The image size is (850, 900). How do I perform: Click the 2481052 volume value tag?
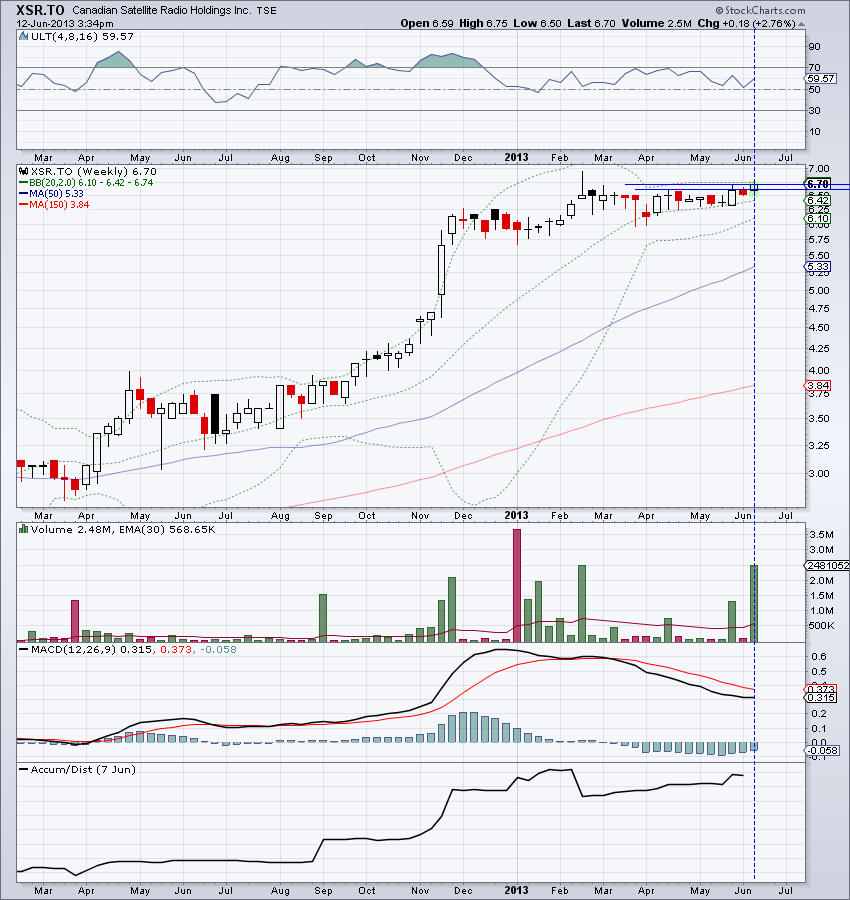[827, 565]
